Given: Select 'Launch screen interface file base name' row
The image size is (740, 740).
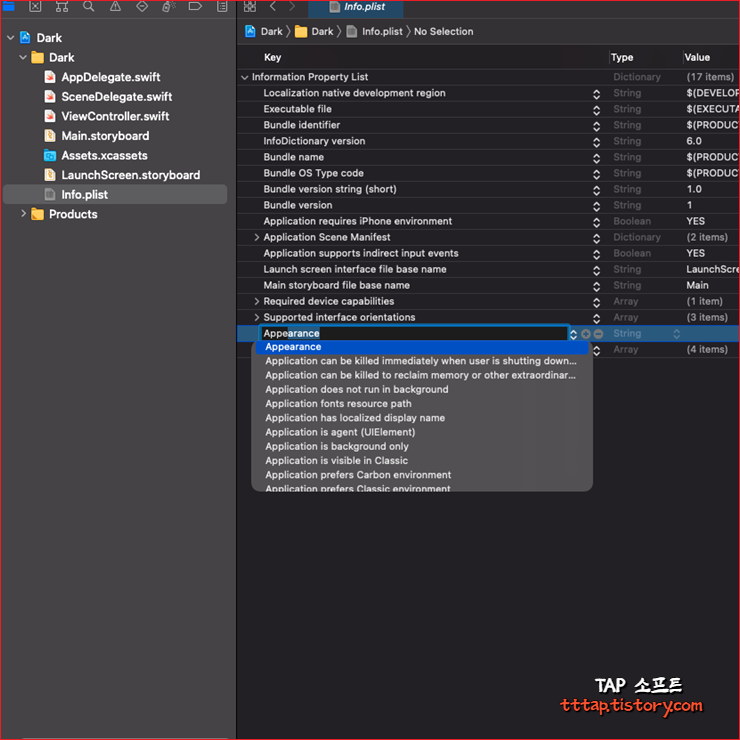Looking at the screenshot, I should click(488, 269).
